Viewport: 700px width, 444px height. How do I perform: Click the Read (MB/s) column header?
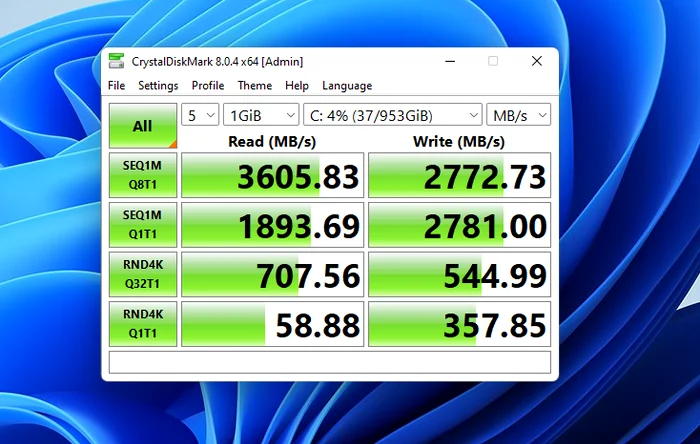pos(272,141)
